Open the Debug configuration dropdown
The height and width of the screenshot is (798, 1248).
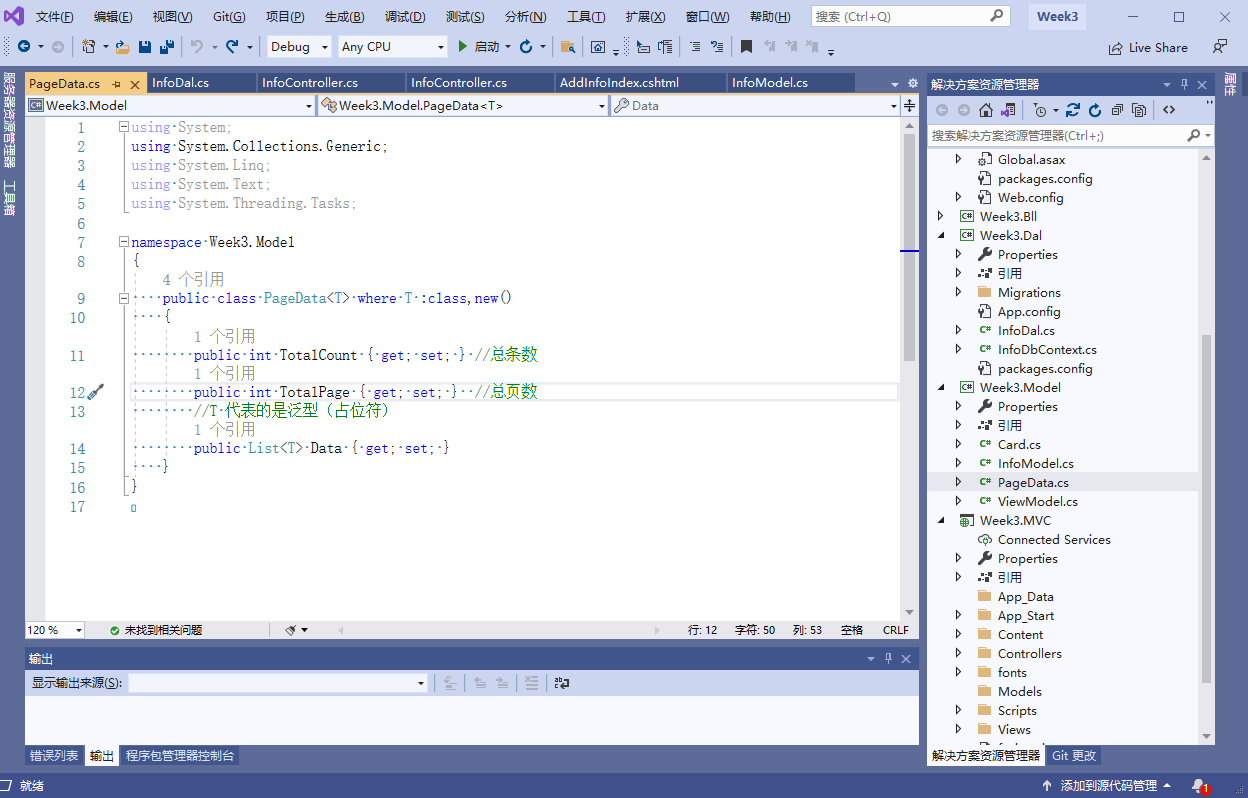coord(299,47)
